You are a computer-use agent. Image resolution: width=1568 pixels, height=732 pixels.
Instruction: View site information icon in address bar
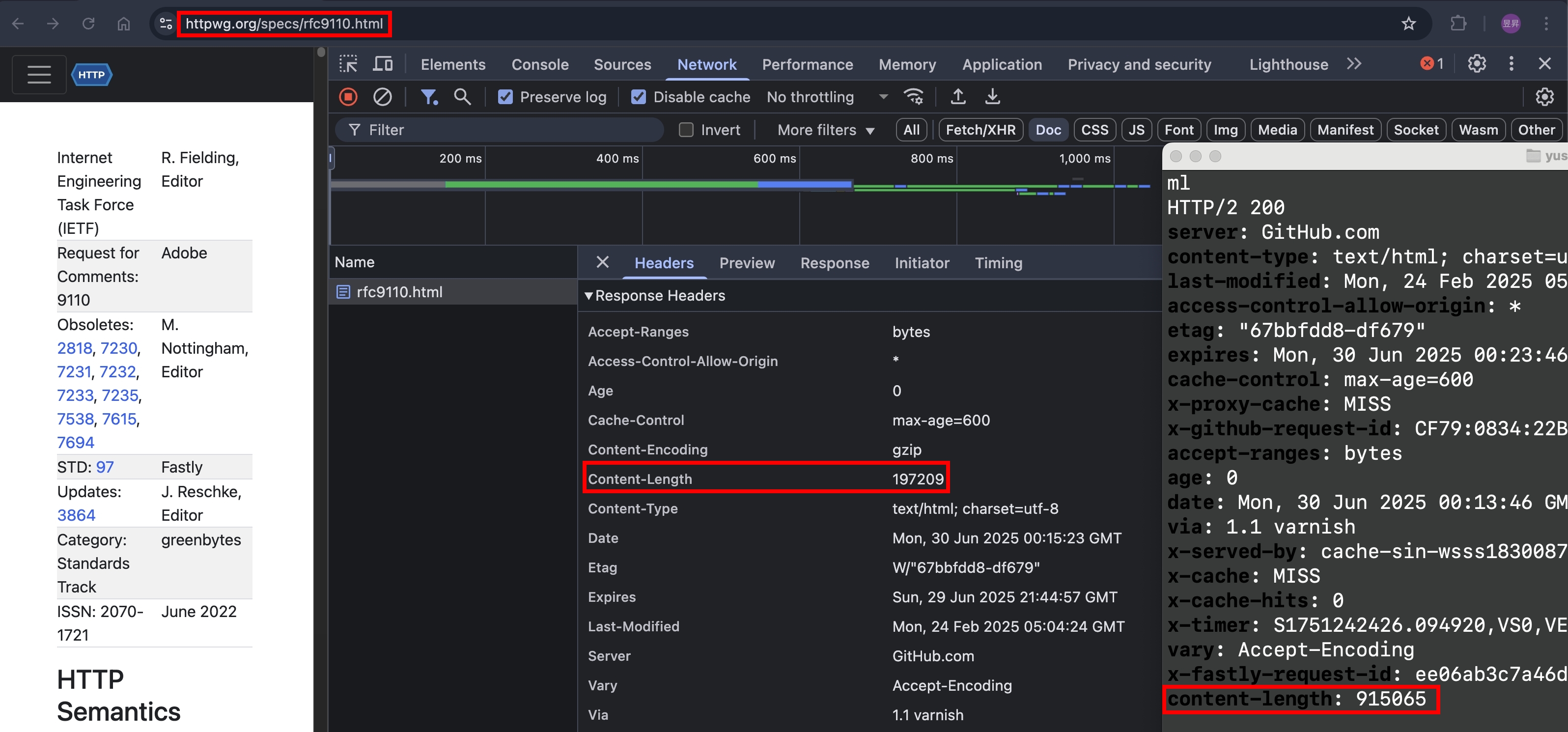coord(166,24)
